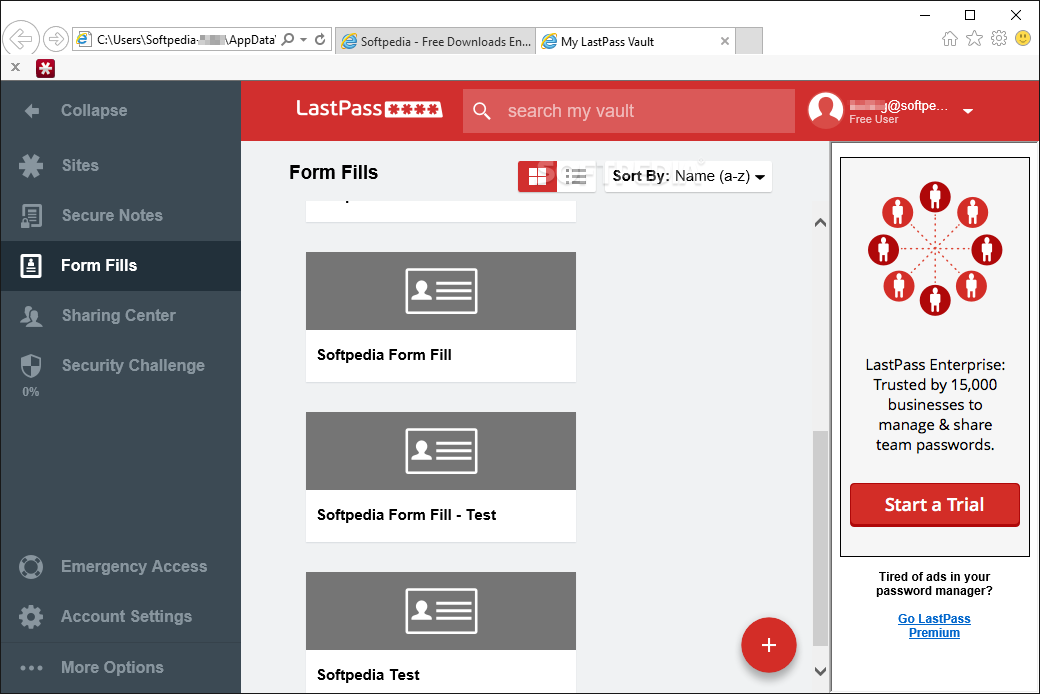Click the "Softpedia Form Fill - Test" title
Screen dimensions: 1040x694
point(407,515)
